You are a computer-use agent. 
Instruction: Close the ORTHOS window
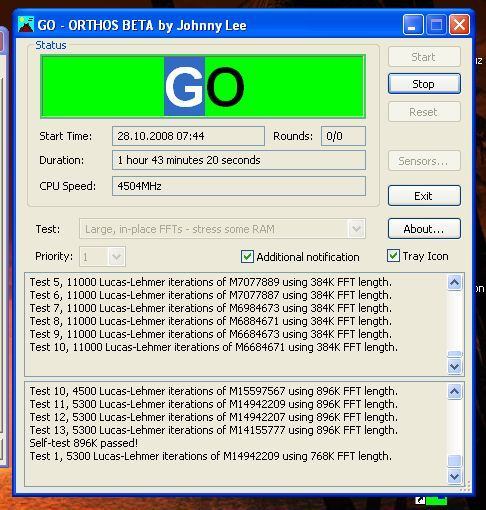(459, 24)
